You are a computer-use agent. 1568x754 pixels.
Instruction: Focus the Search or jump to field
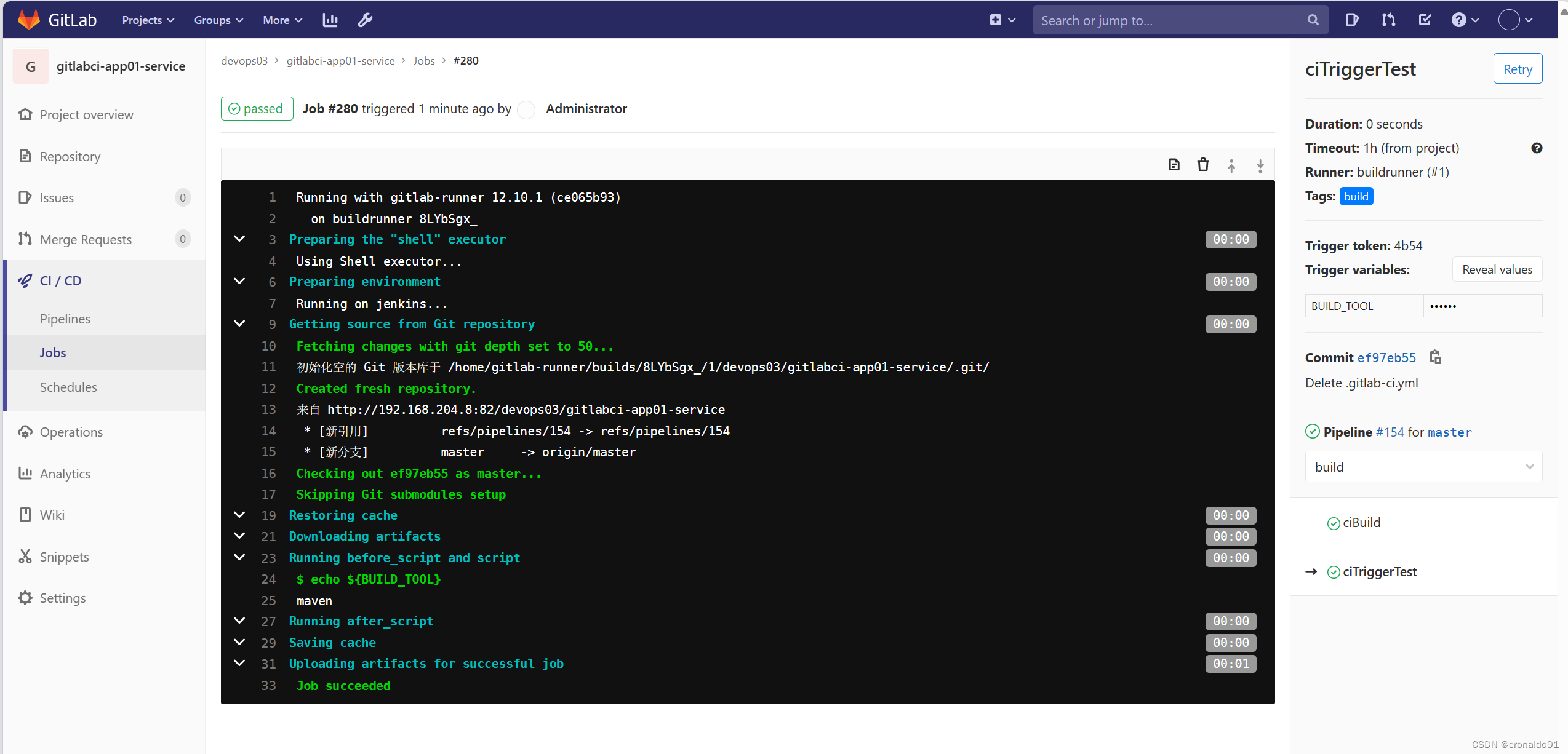pos(1169,20)
